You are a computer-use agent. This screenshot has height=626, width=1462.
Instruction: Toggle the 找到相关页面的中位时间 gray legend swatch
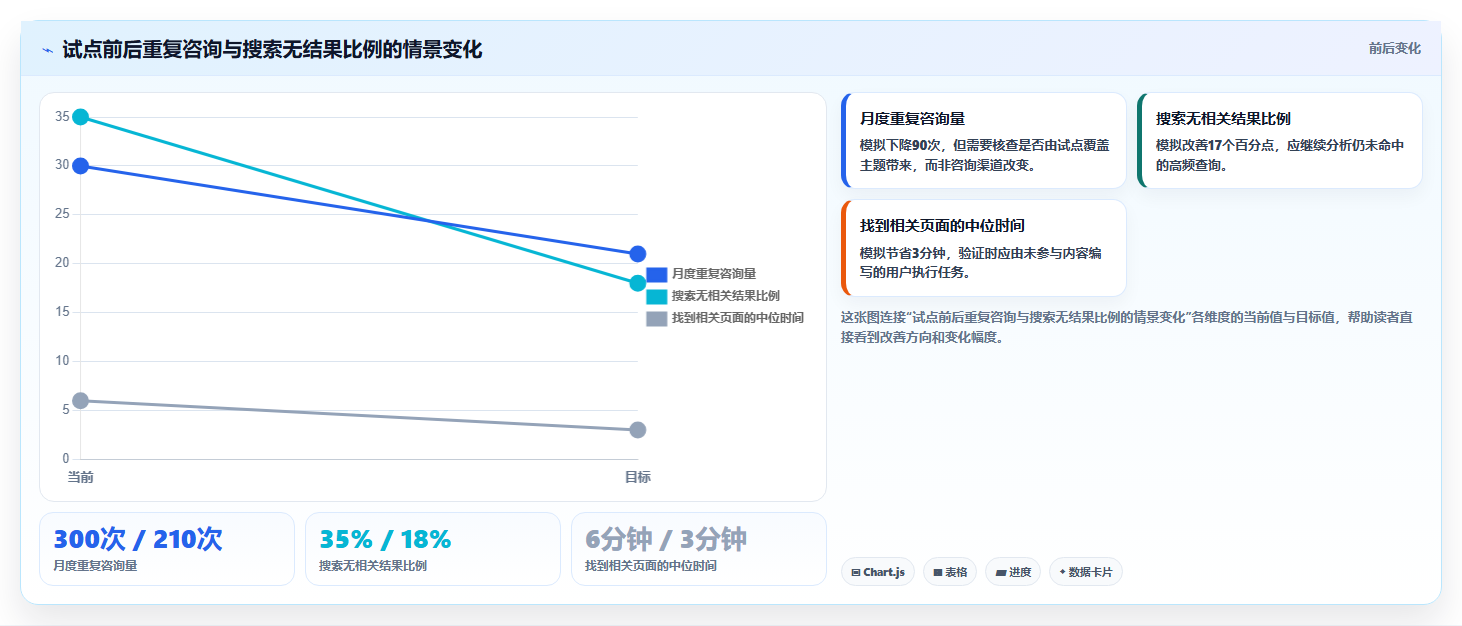[656, 318]
